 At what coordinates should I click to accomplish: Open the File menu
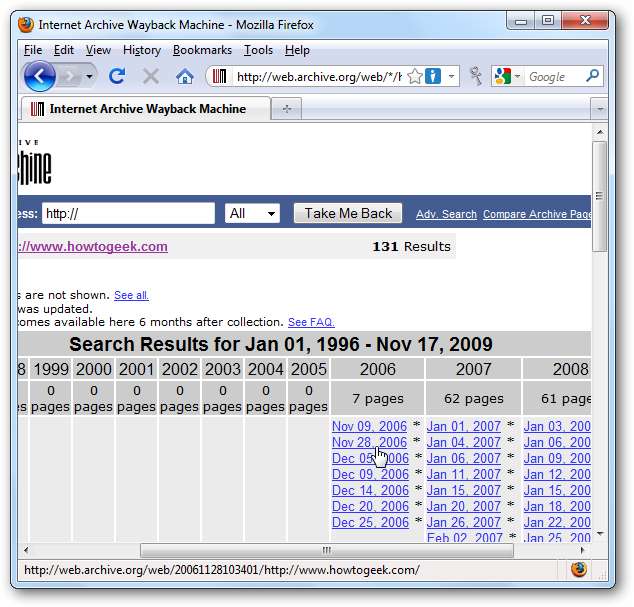tap(33, 50)
